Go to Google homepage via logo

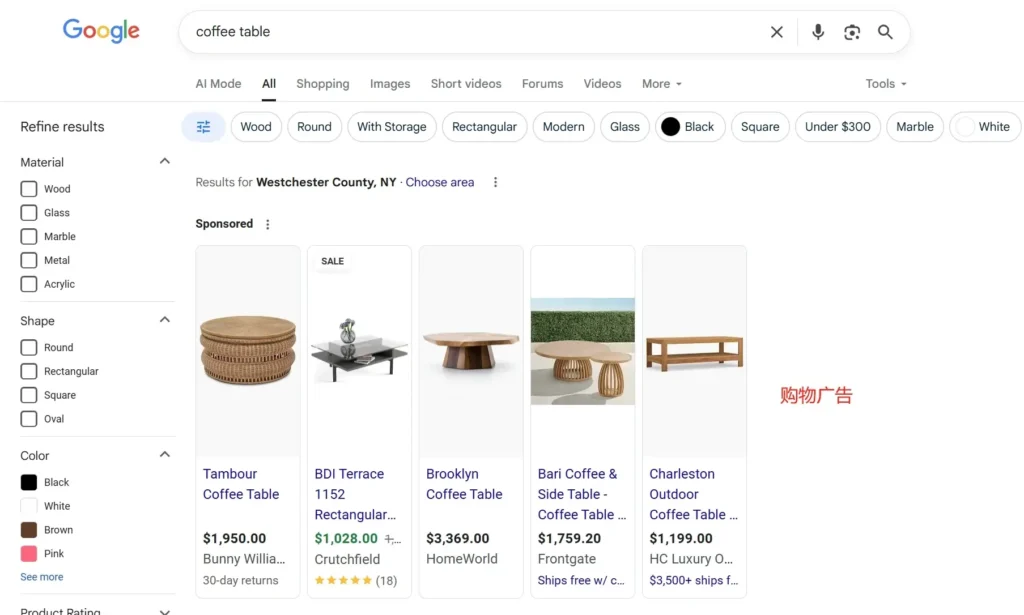tap(101, 31)
